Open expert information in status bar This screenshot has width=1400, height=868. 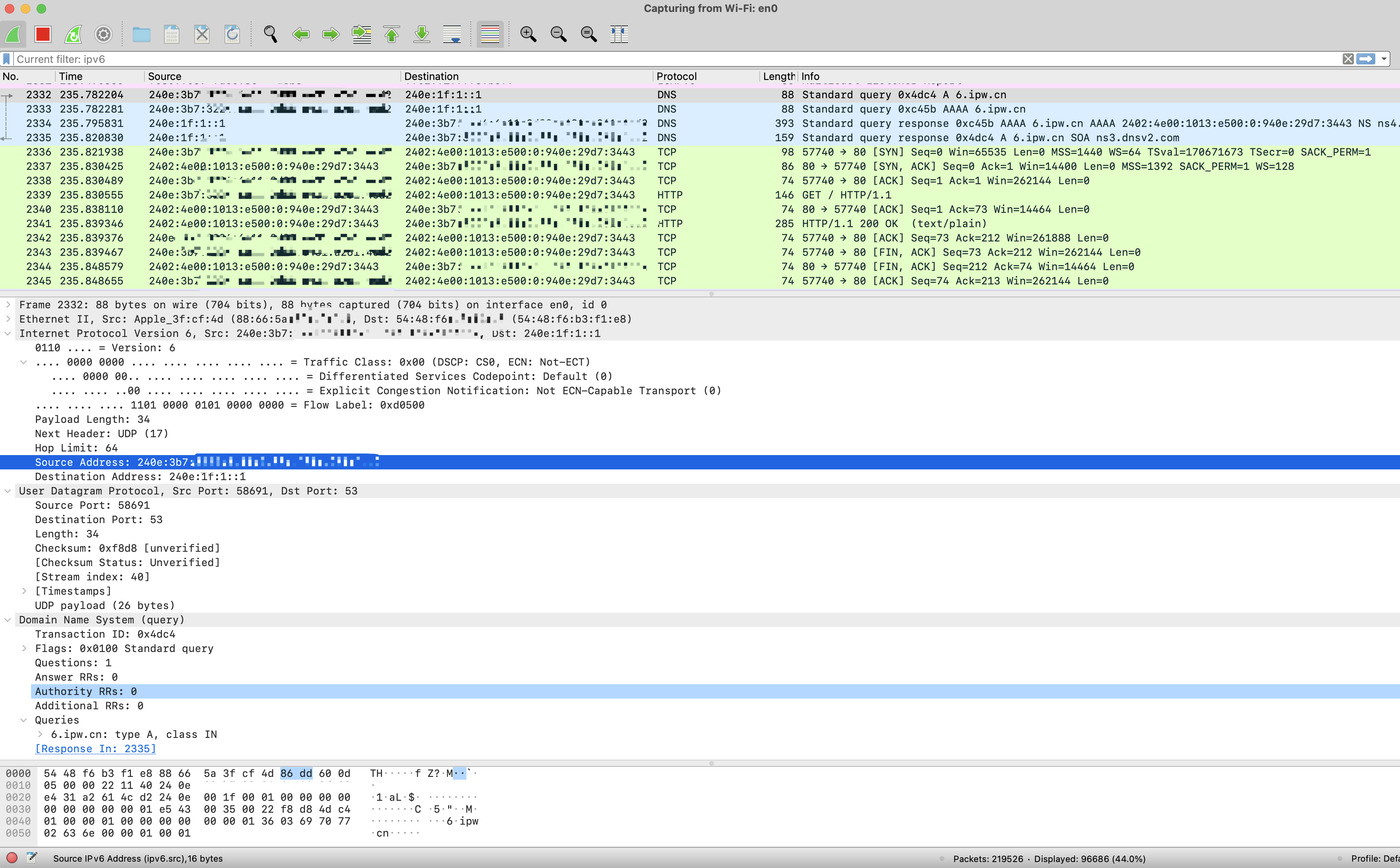pyautogui.click(x=12, y=858)
